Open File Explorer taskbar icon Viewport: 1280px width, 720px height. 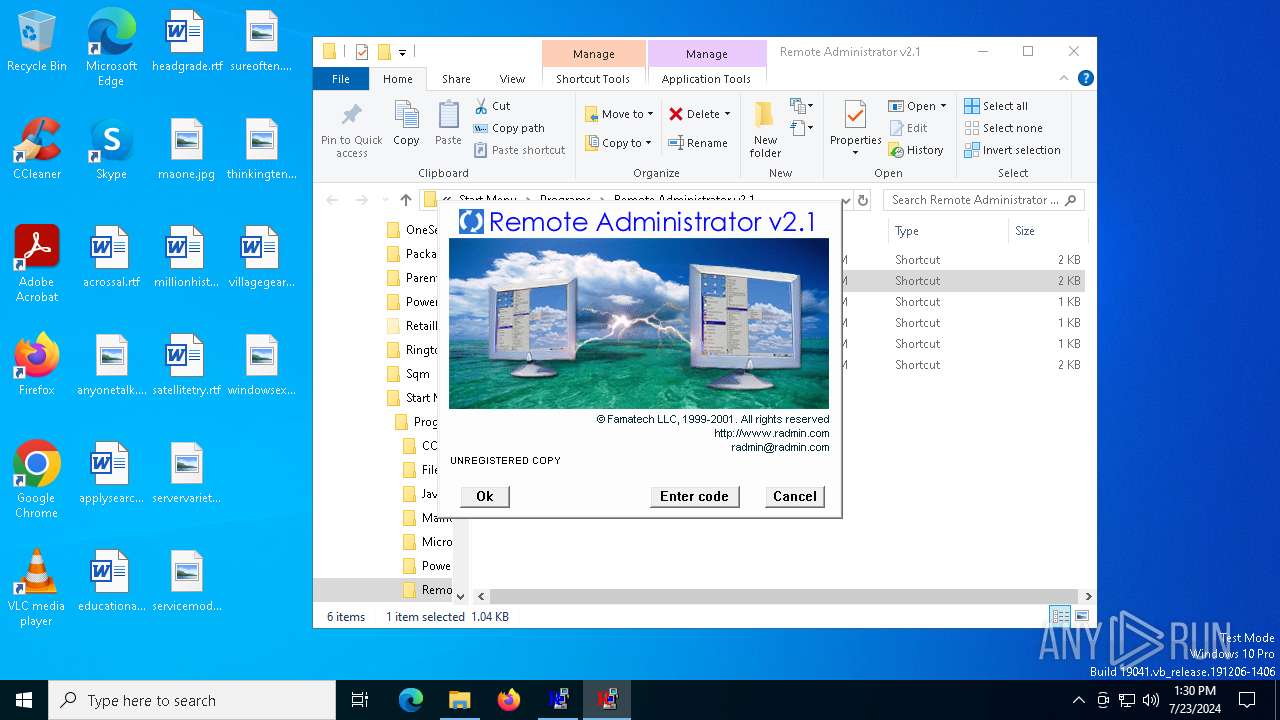coord(459,700)
